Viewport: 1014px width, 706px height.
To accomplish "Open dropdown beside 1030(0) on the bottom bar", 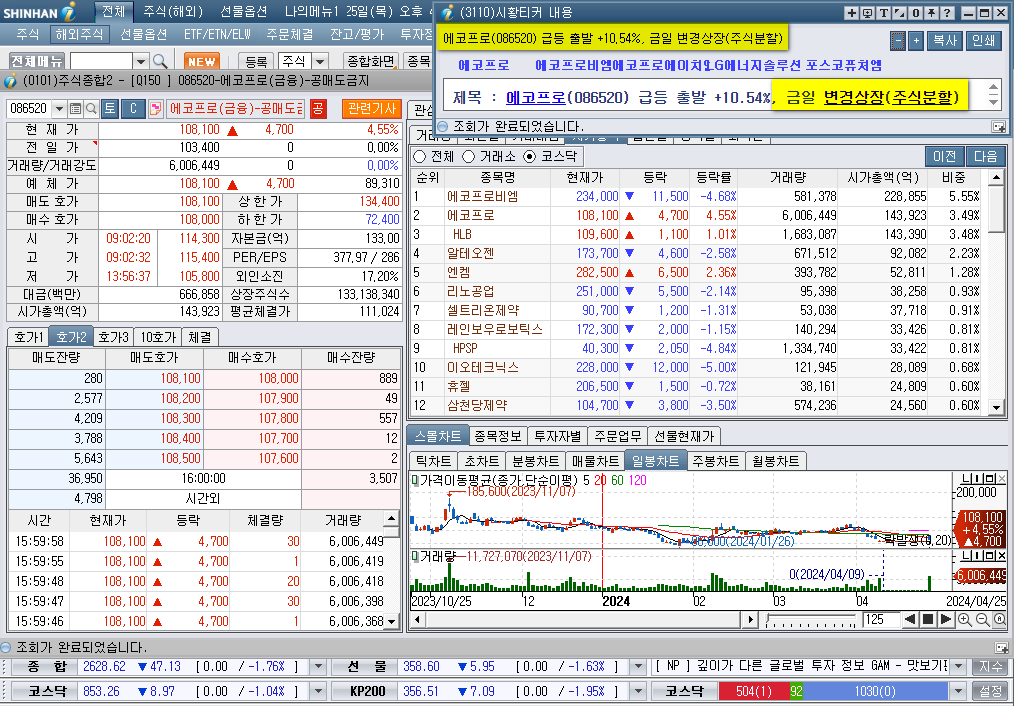I will (x=958, y=691).
